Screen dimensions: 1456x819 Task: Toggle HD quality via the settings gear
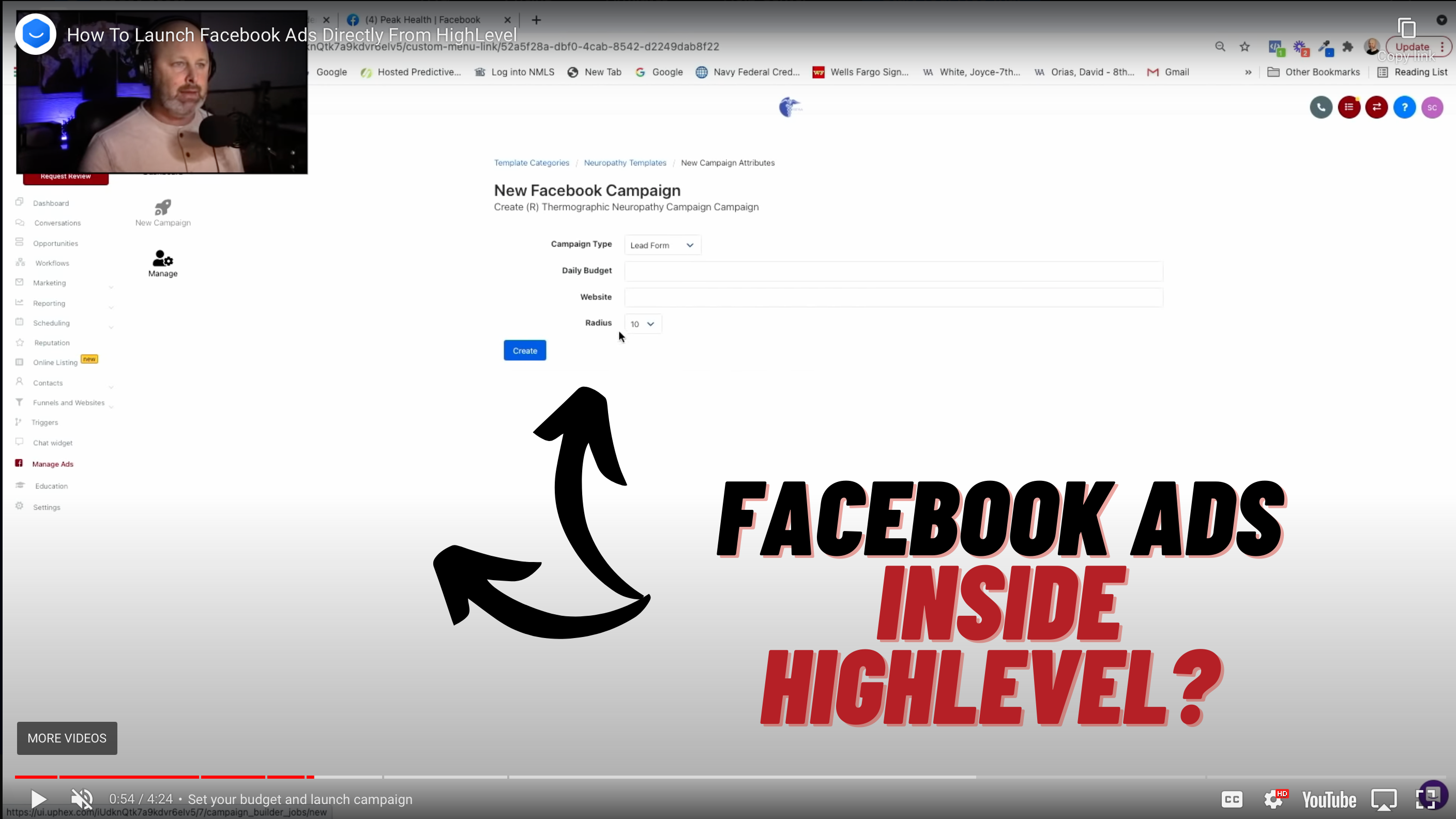1275,799
